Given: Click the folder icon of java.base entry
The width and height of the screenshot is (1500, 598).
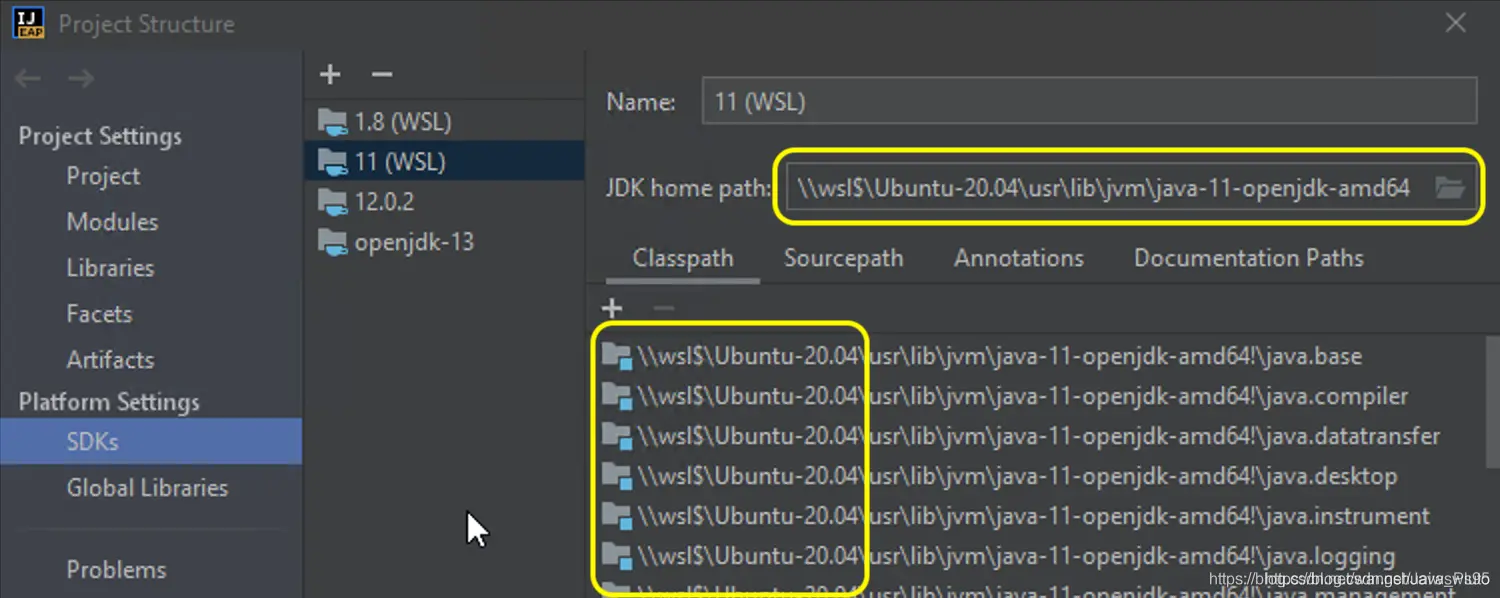Looking at the screenshot, I should [x=617, y=358].
